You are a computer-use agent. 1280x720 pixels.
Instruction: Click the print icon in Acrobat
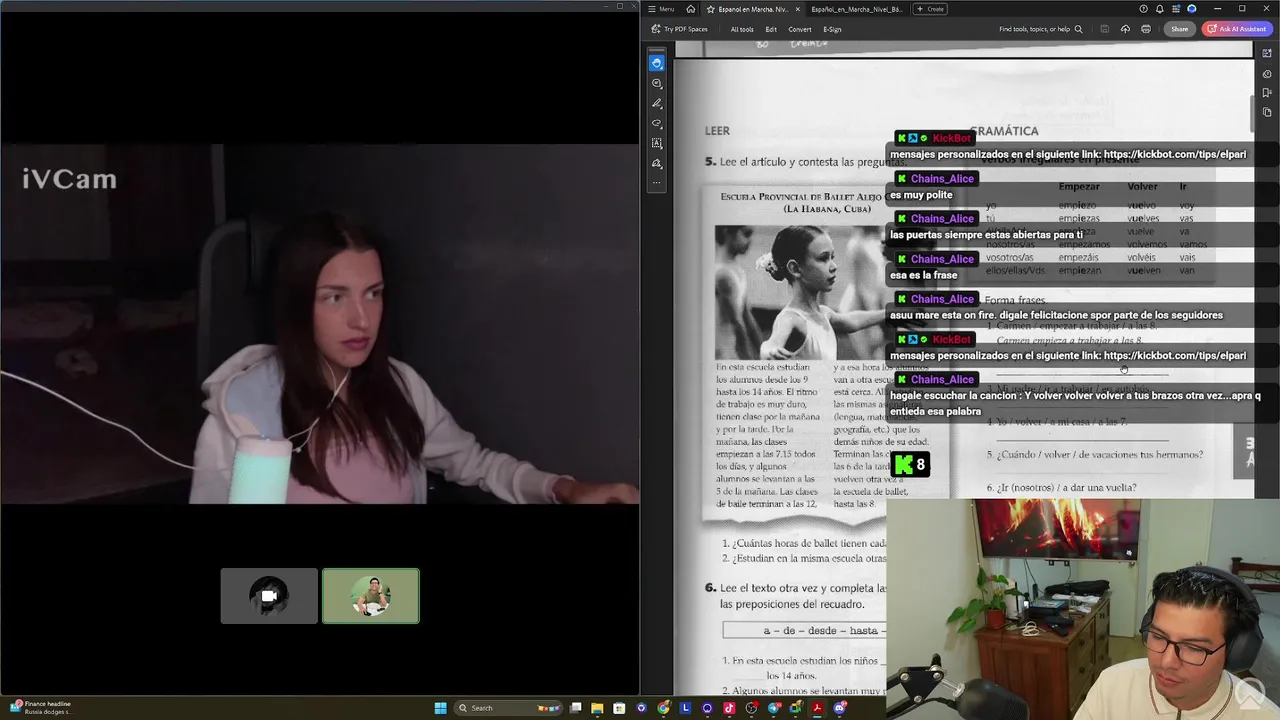click(x=1146, y=29)
